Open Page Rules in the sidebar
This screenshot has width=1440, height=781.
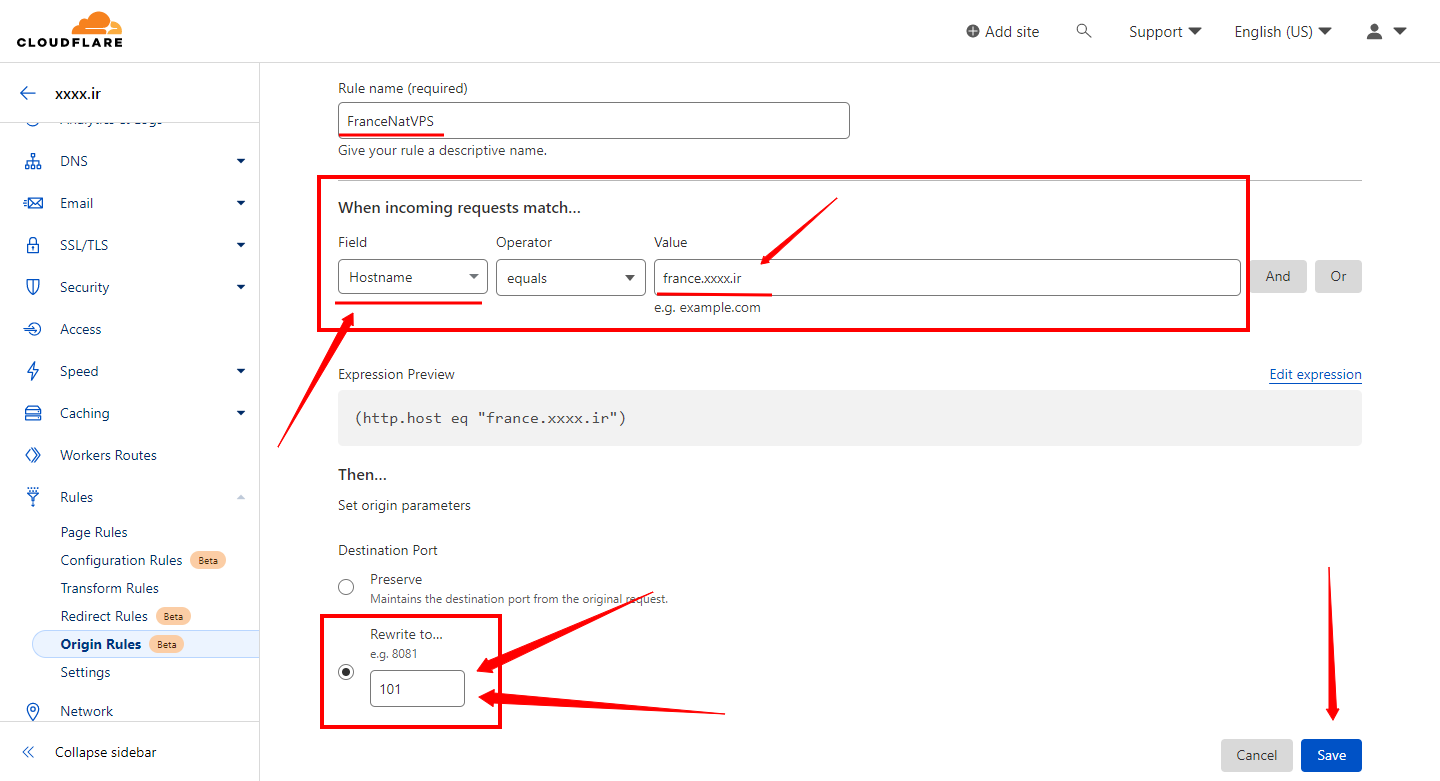[x=94, y=532]
